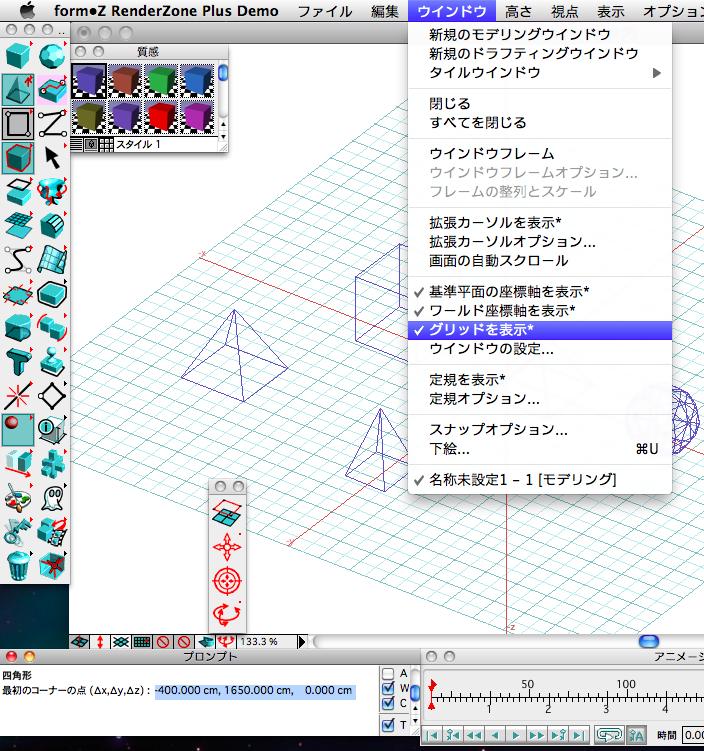Open ファイル menu

[x=325, y=11]
